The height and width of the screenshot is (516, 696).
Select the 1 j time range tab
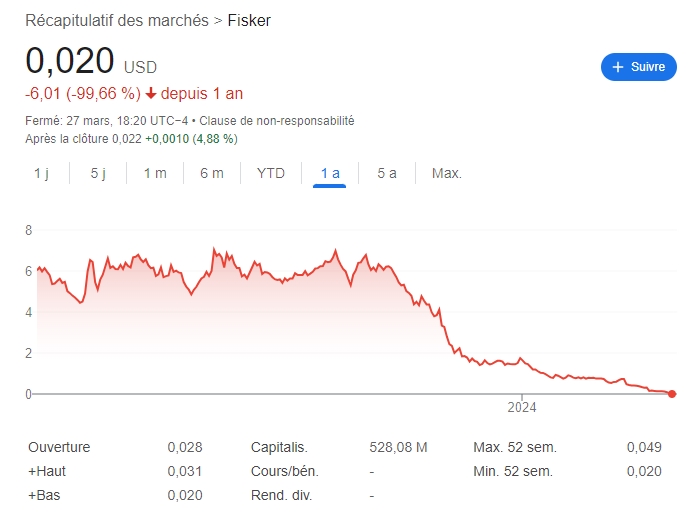point(41,173)
